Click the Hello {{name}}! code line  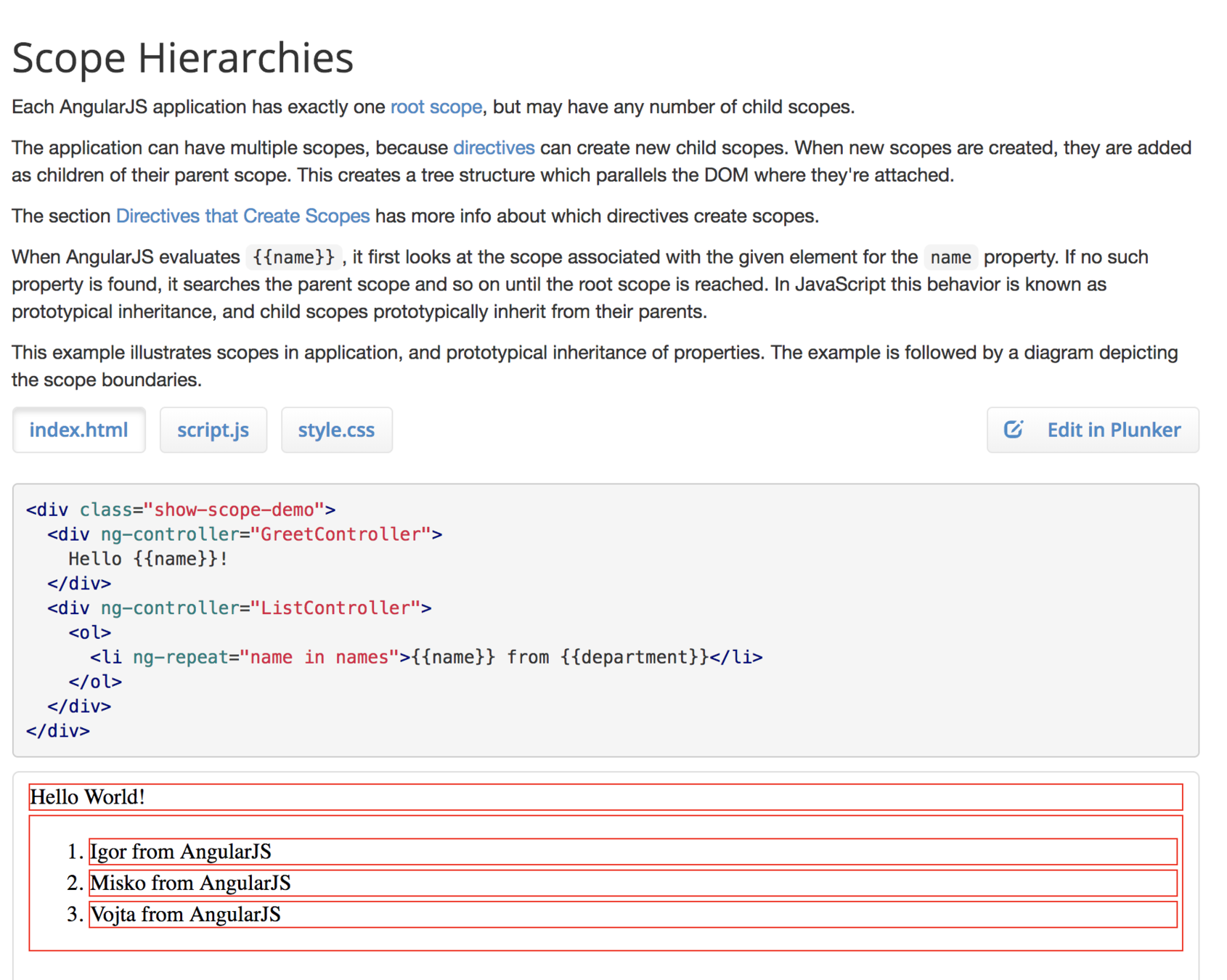click(148, 559)
